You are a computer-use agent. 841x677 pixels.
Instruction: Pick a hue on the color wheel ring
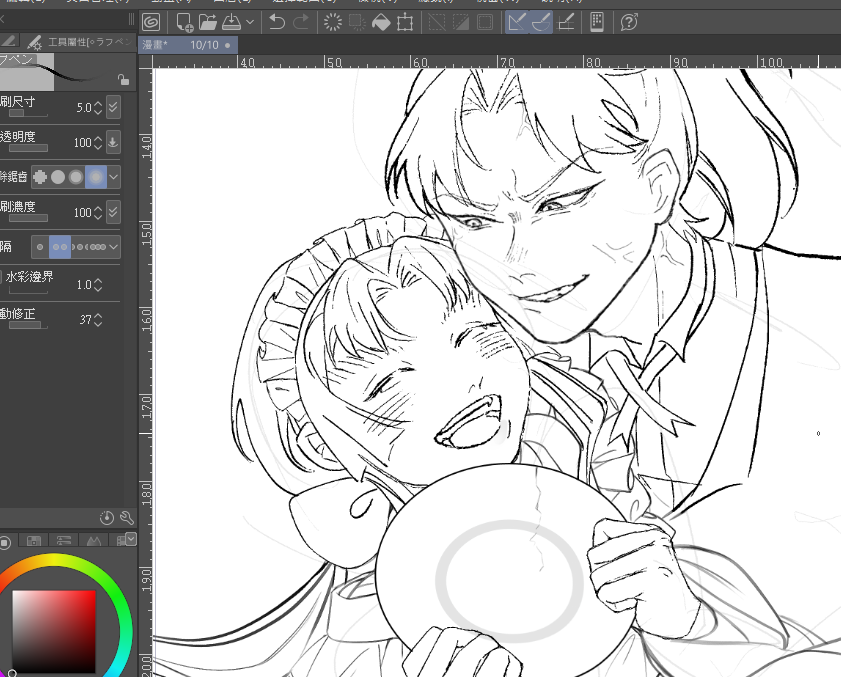pyautogui.click(x=113, y=587)
